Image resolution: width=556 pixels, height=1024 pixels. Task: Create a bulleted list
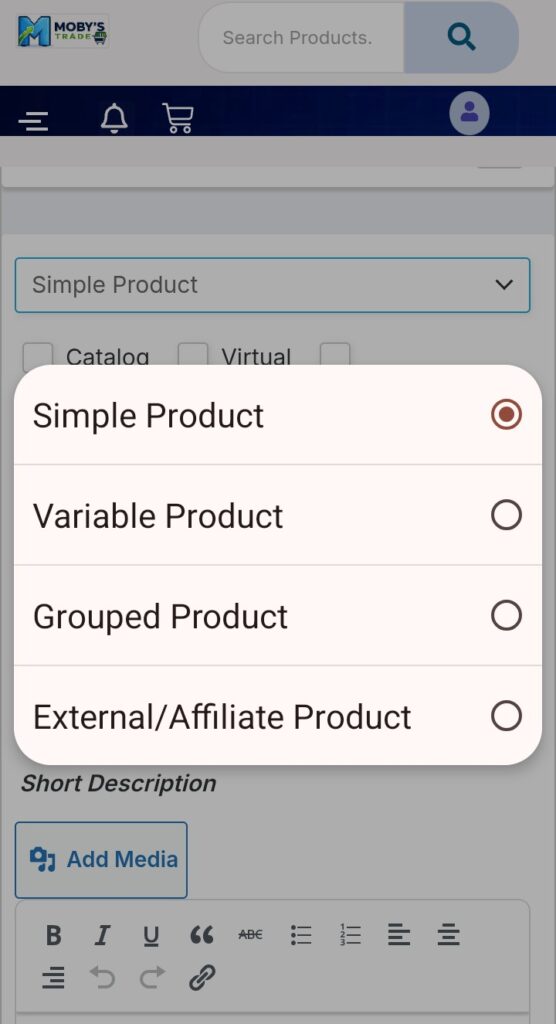301,935
